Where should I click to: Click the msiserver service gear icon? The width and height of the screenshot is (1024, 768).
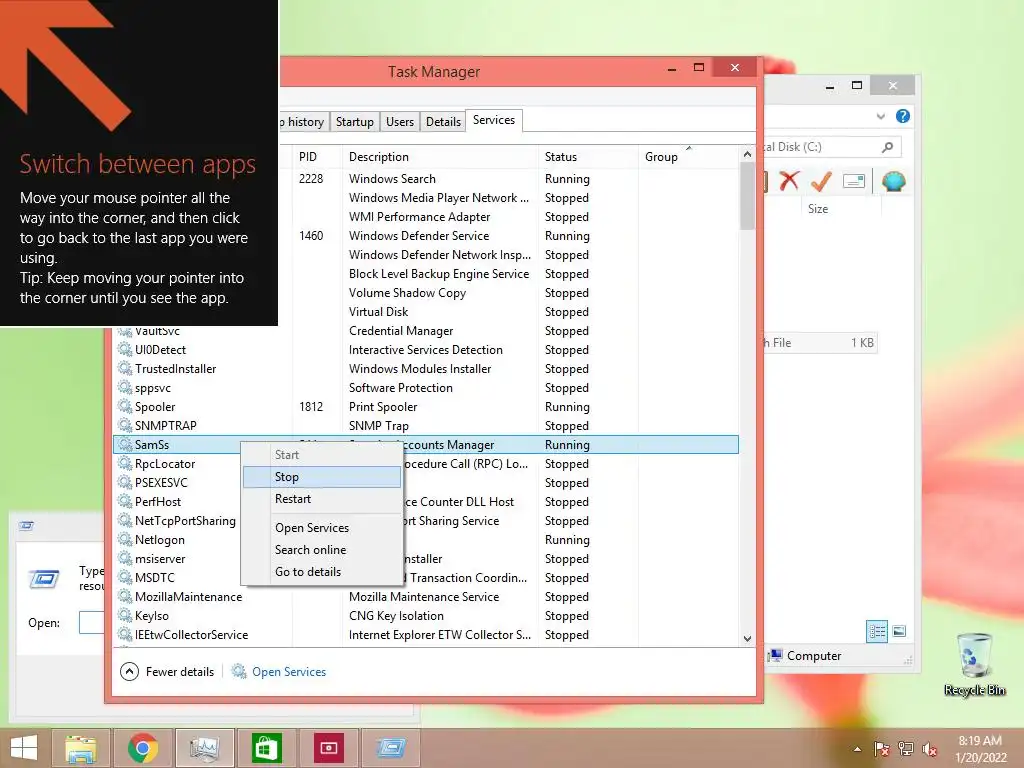125,558
